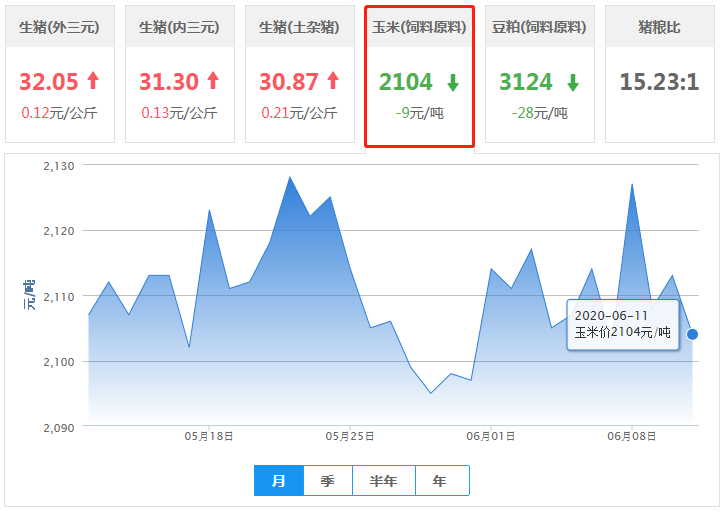Click the 15.23:1 ratio value
This screenshot has width=725, height=512.
659,82
